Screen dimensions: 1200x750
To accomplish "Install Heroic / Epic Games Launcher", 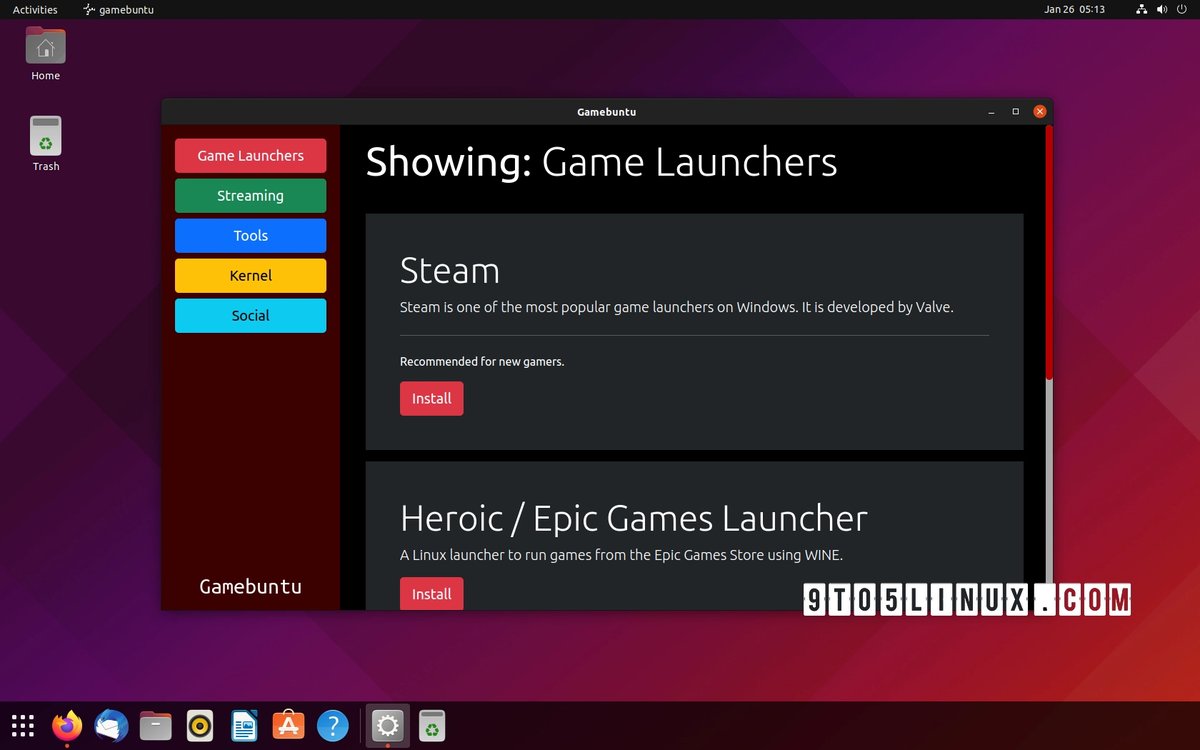I will pos(431,593).
